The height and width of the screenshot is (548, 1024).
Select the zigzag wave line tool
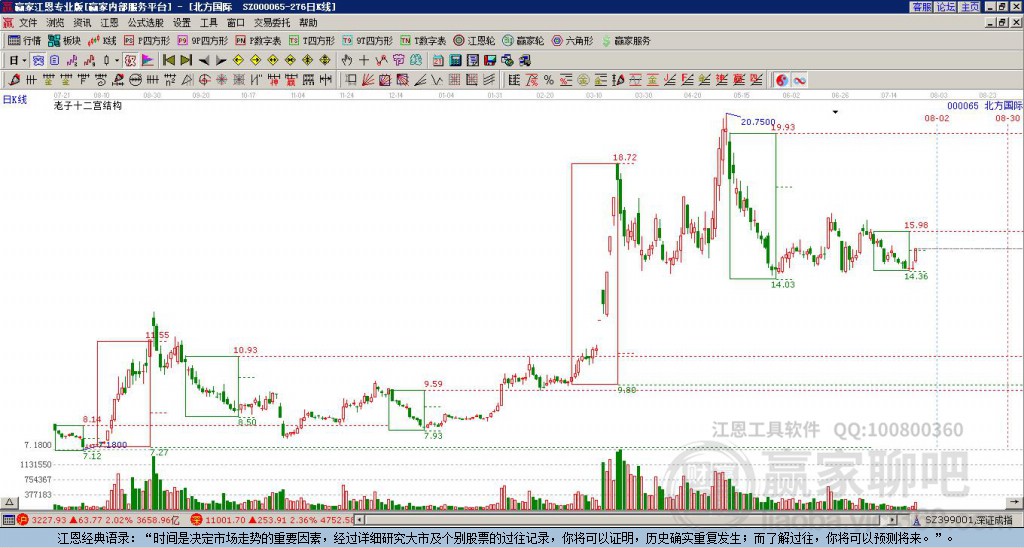point(437,80)
